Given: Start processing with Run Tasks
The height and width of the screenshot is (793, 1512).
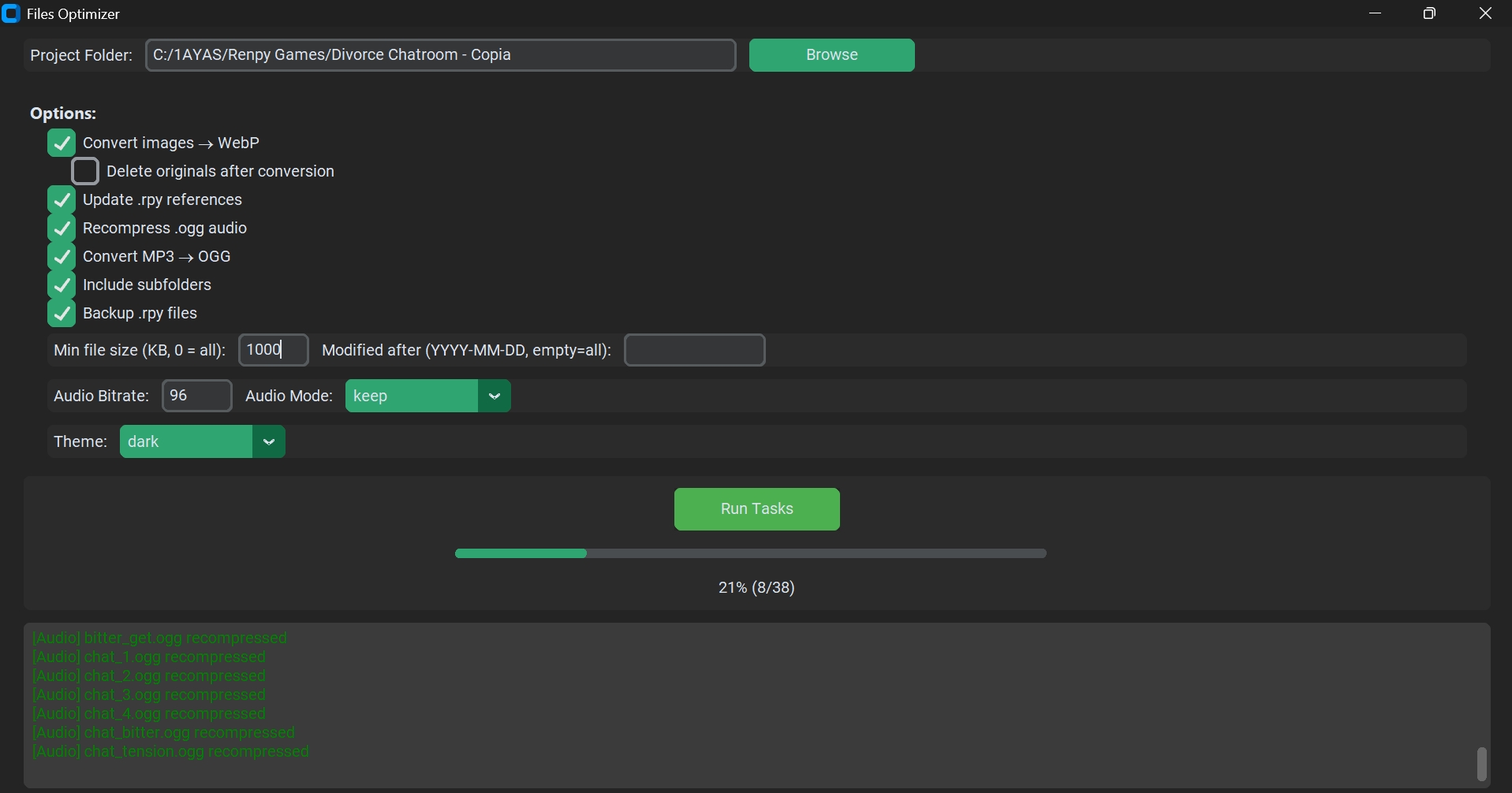Looking at the screenshot, I should coord(756,509).
